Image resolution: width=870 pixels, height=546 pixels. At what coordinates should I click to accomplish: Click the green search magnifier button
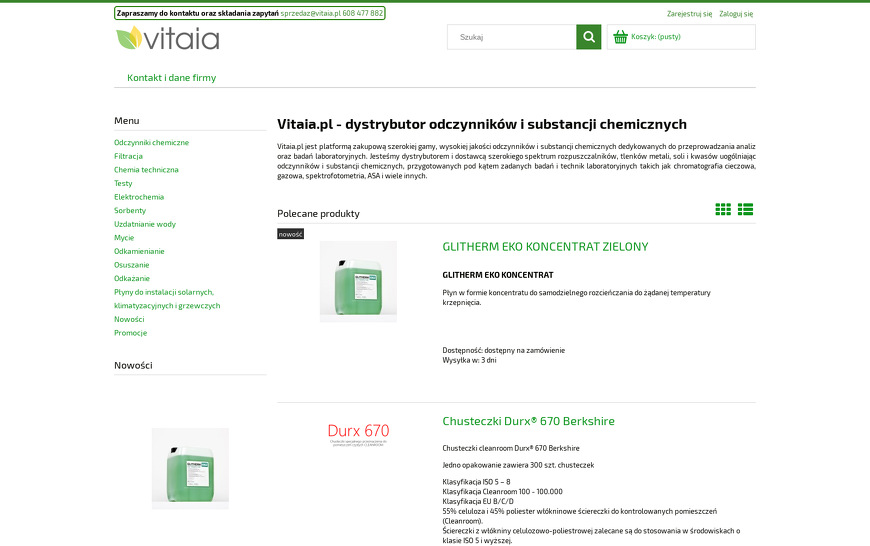(x=589, y=37)
